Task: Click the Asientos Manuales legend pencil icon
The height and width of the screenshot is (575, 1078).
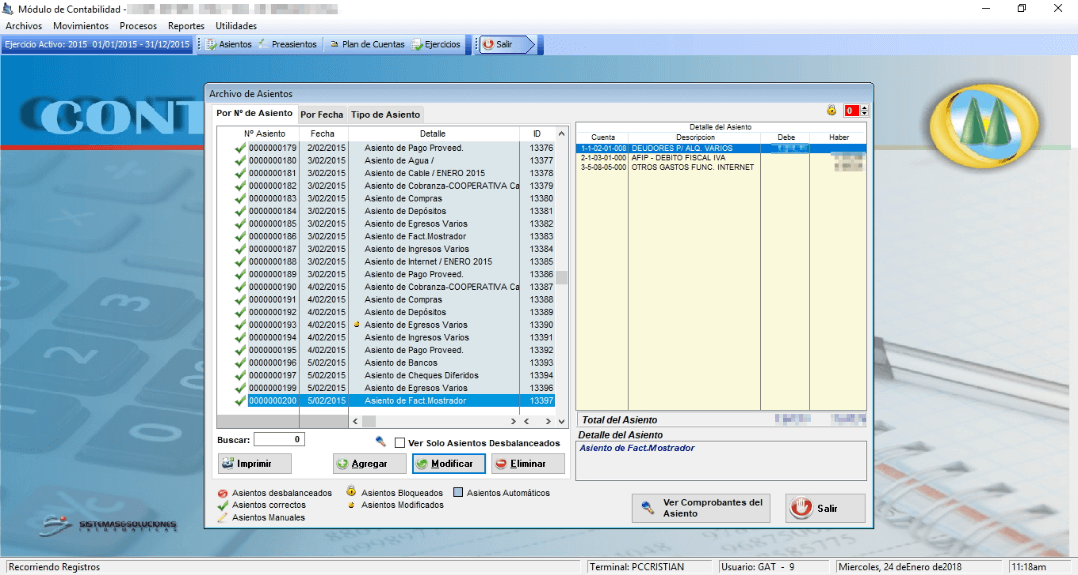Action: tap(223, 517)
